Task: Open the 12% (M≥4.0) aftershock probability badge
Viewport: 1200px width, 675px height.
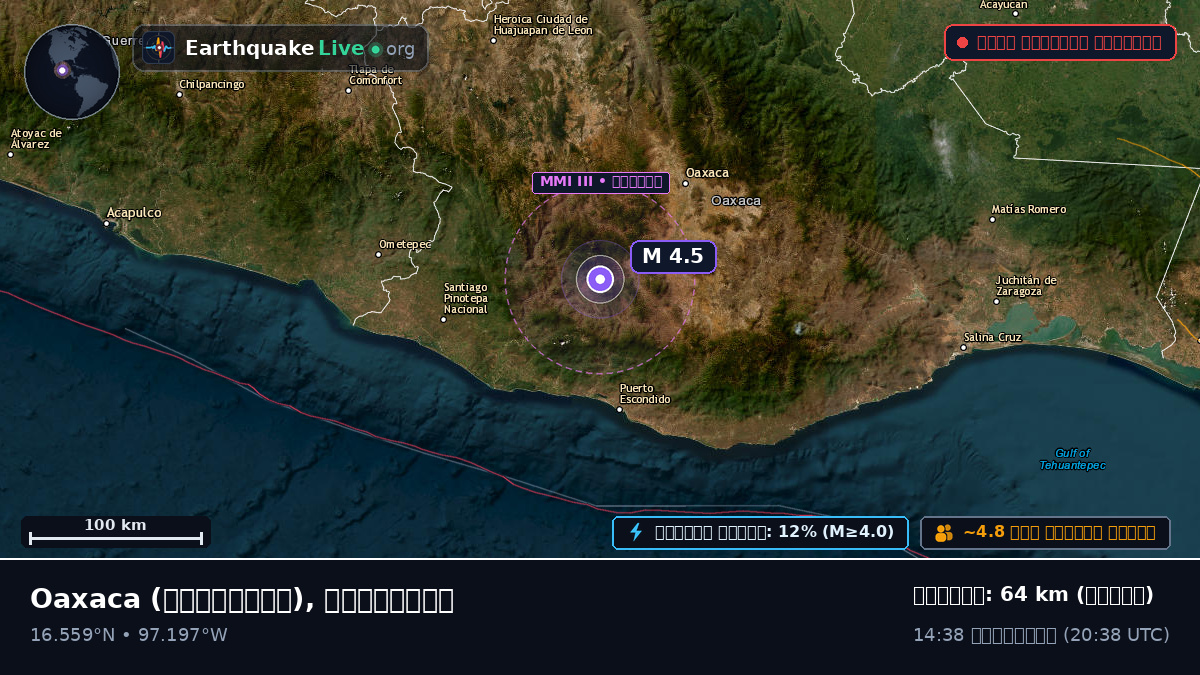Action: tap(760, 532)
